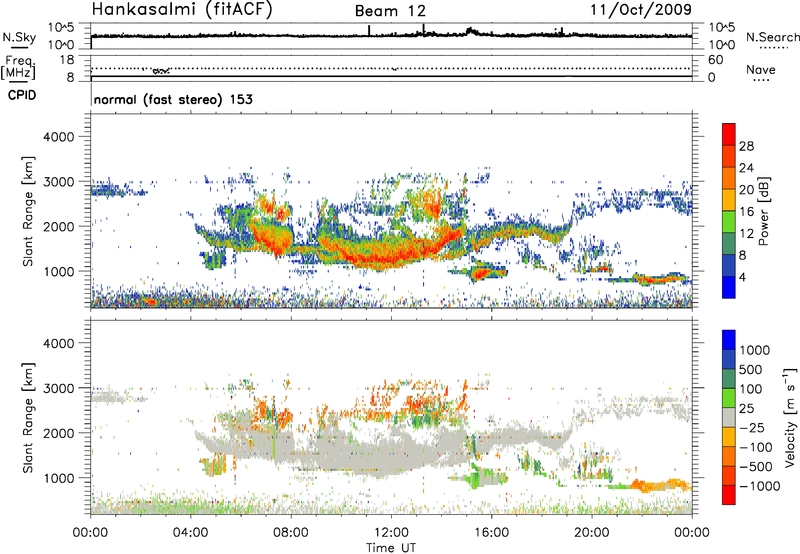Click the '4000' tick in power panel
This screenshot has height=554, width=800.
pos(58,137)
